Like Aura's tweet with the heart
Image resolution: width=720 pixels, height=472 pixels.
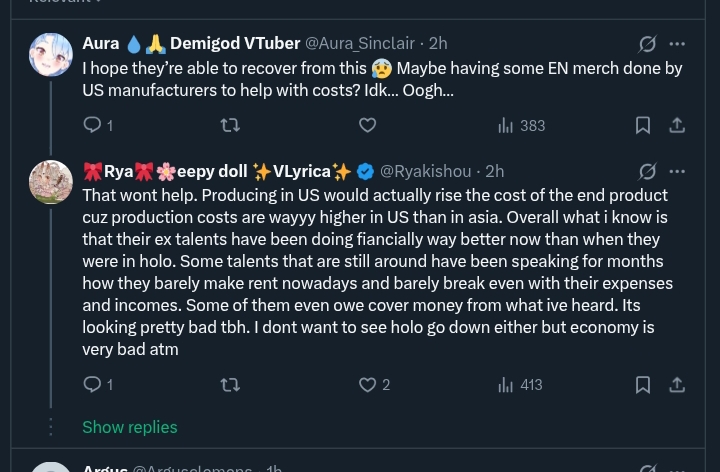click(367, 125)
